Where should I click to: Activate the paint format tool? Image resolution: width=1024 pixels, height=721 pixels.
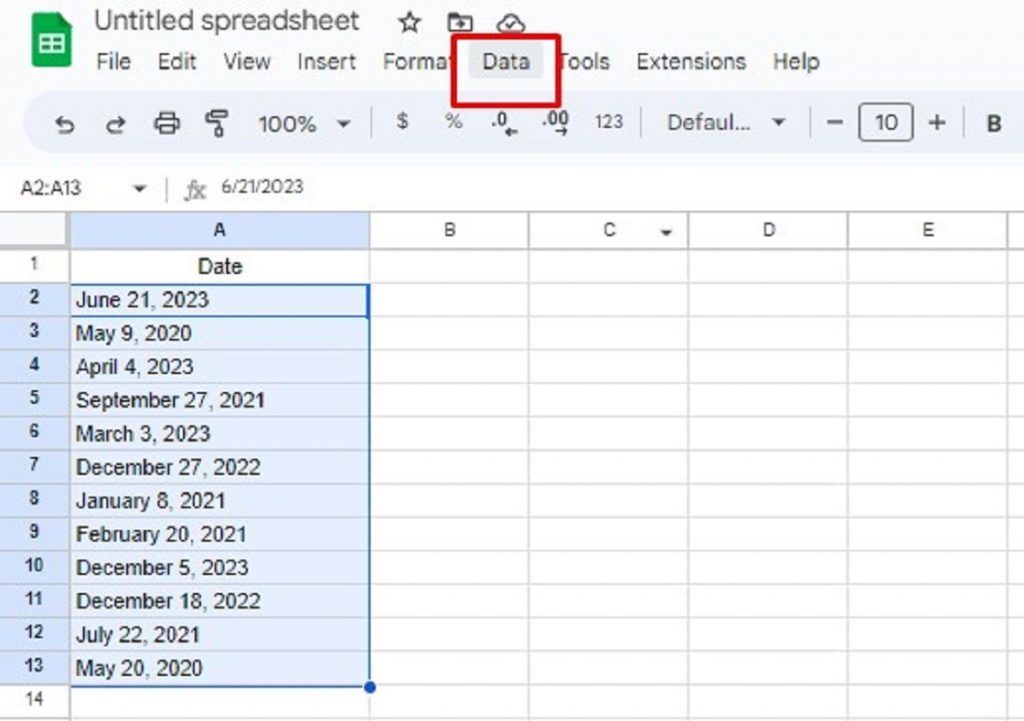click(217, 123)
